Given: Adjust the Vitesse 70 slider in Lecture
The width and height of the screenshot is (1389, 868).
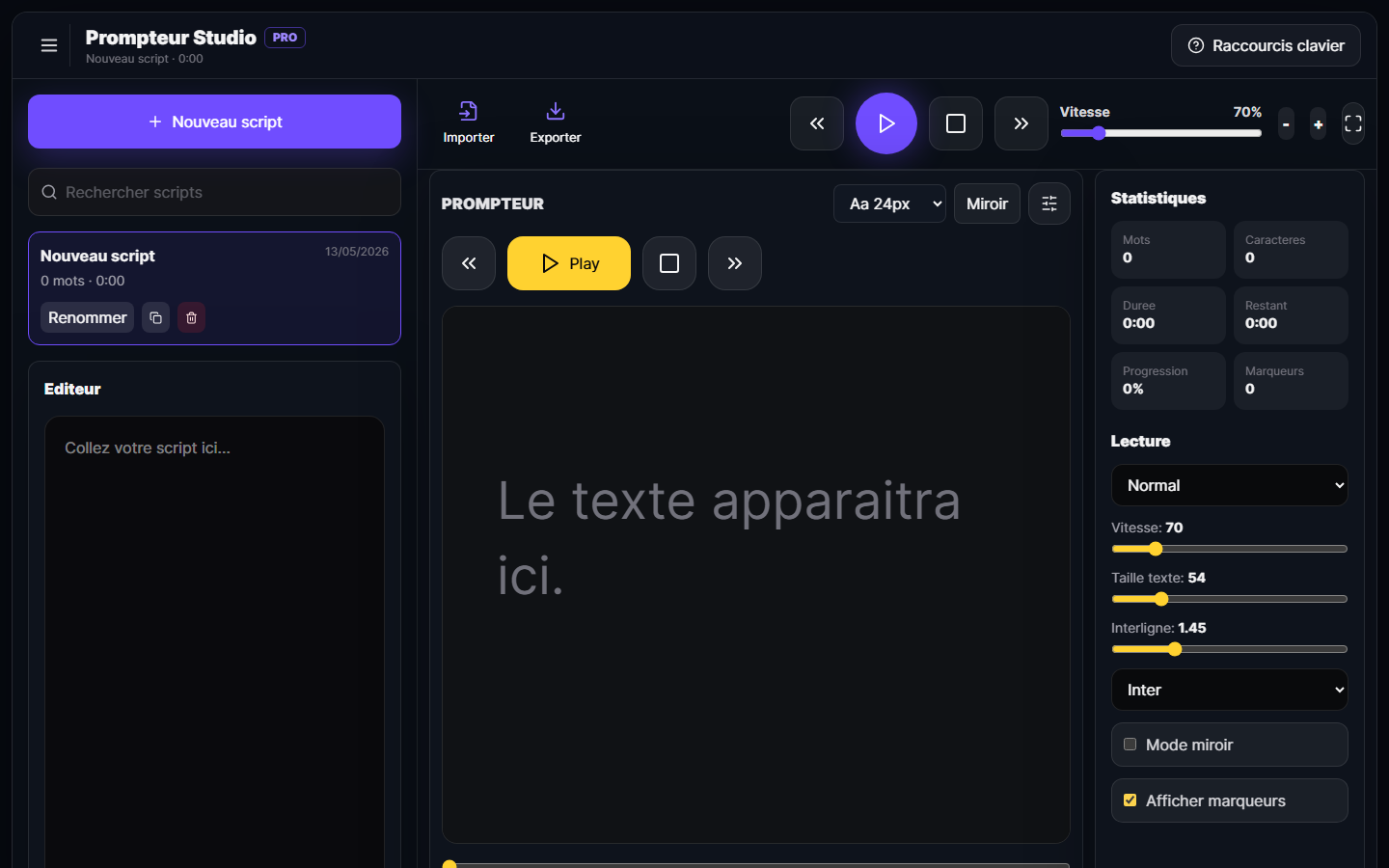Looking at the screenshot, I should pos(1230,549).
